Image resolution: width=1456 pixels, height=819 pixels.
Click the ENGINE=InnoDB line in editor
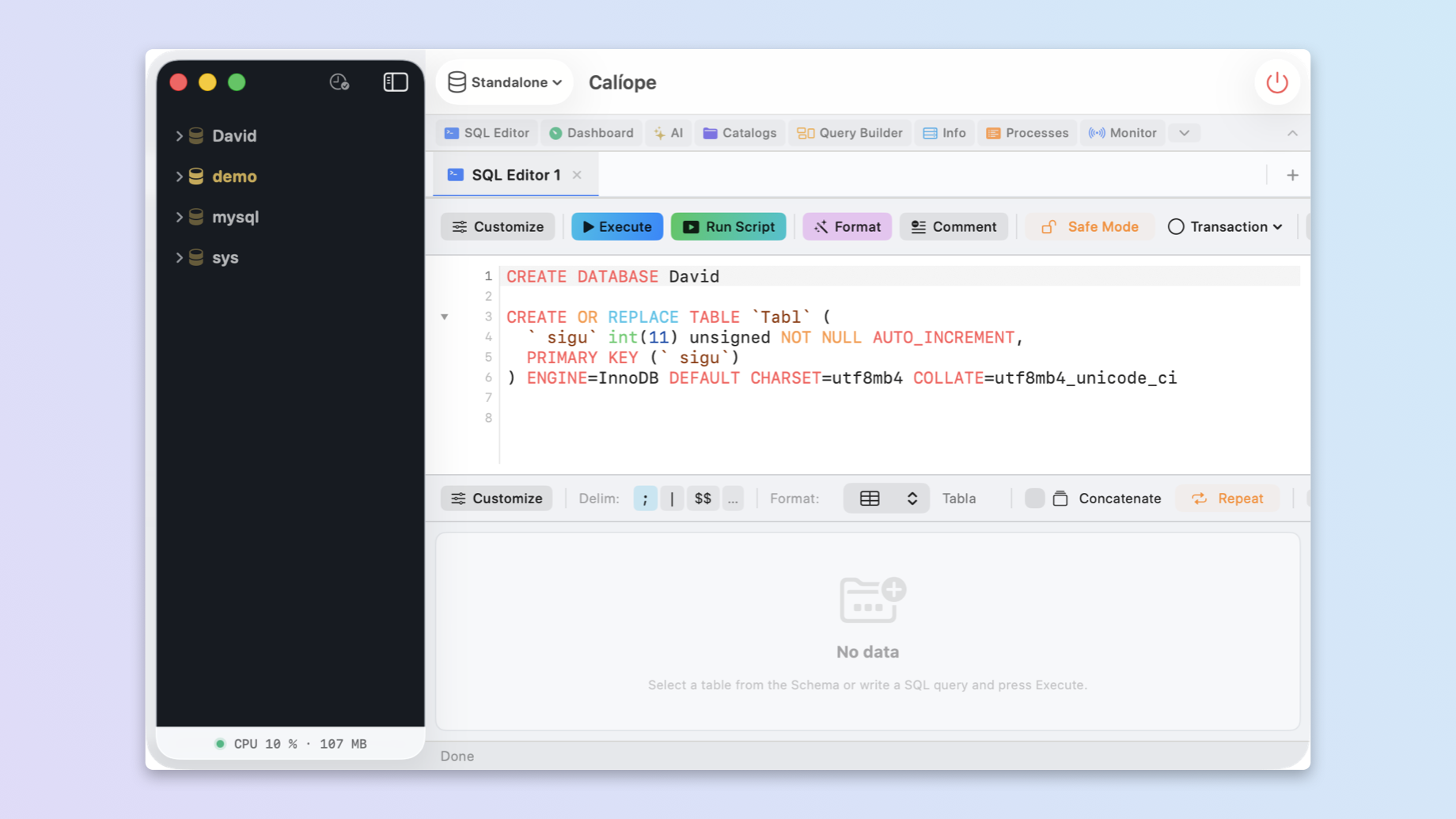[x=842, y=377]
